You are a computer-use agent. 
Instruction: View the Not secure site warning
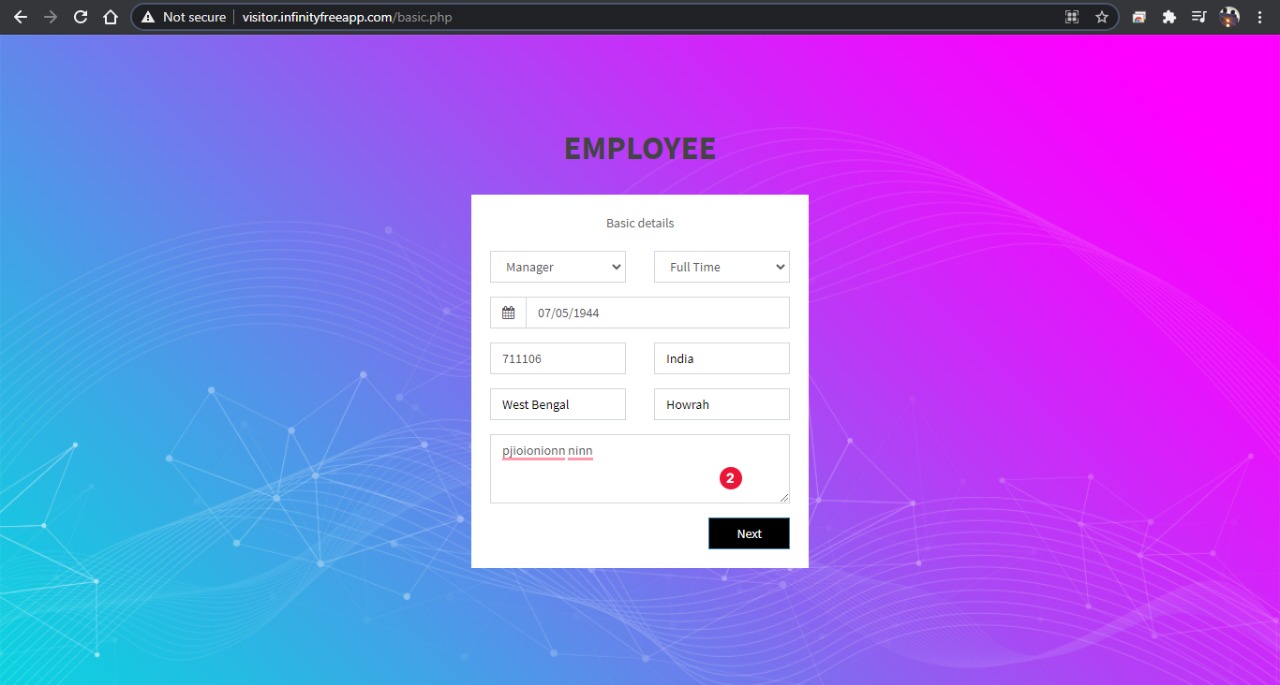point(183,17)
